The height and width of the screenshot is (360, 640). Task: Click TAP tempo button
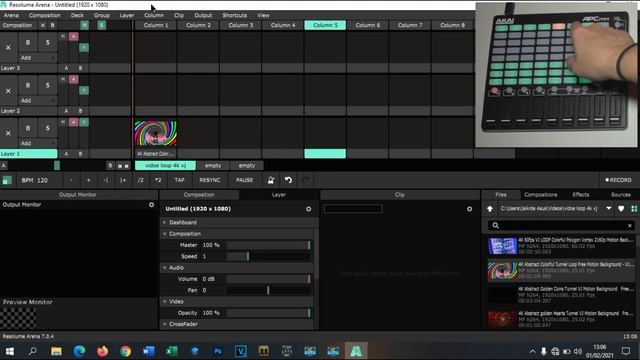click(179, 180)
